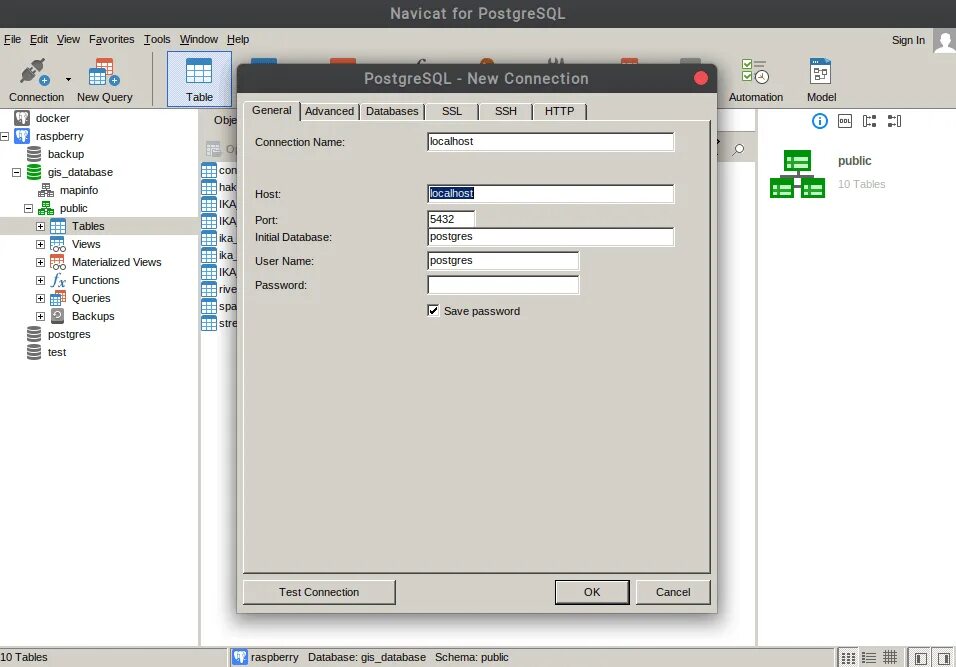Select the docker connection
956x667 pixels.
coord(52,118)
